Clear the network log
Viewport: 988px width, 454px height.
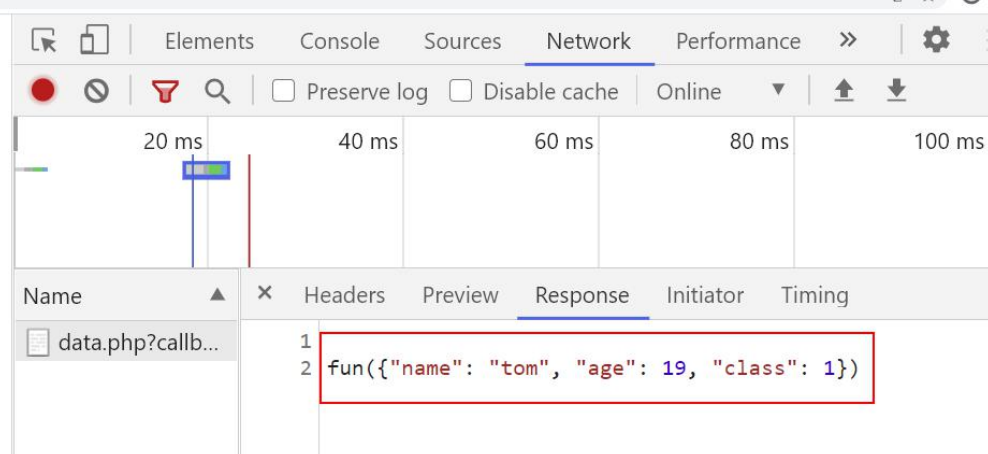point(96,91)
